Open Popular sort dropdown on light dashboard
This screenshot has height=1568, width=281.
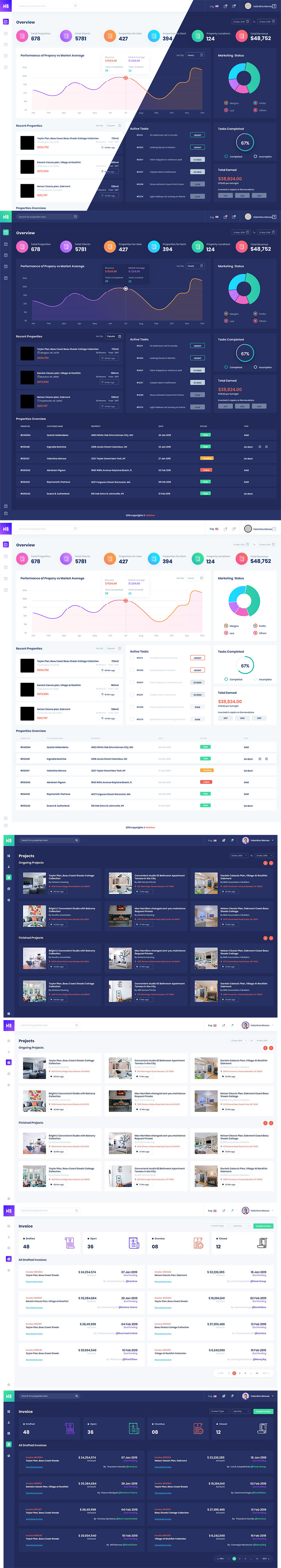pos(114,648)
